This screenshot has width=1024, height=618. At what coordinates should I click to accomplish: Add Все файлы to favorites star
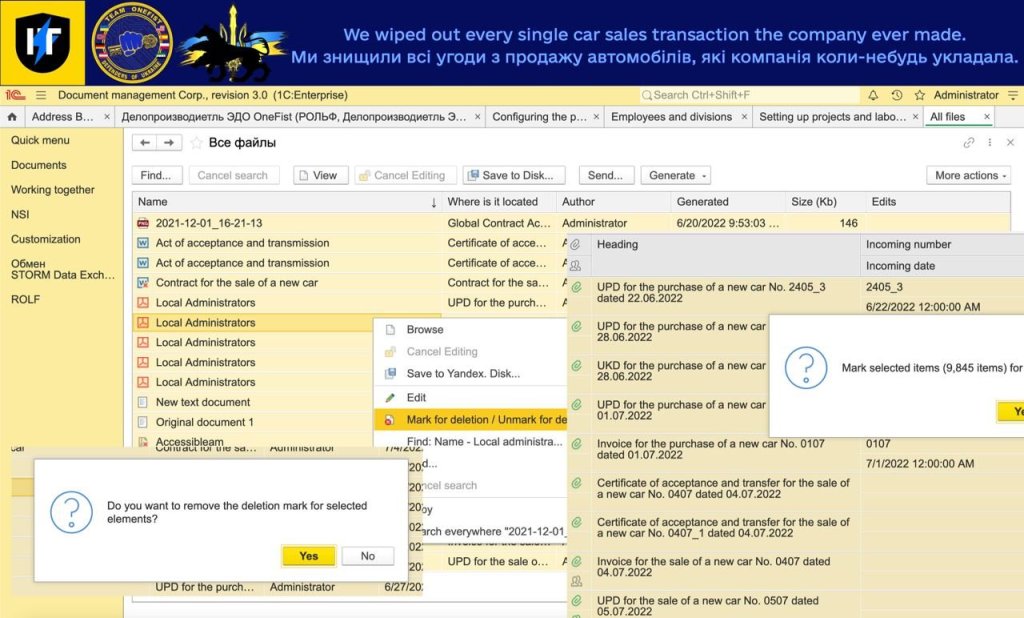(x=196, y=143)
